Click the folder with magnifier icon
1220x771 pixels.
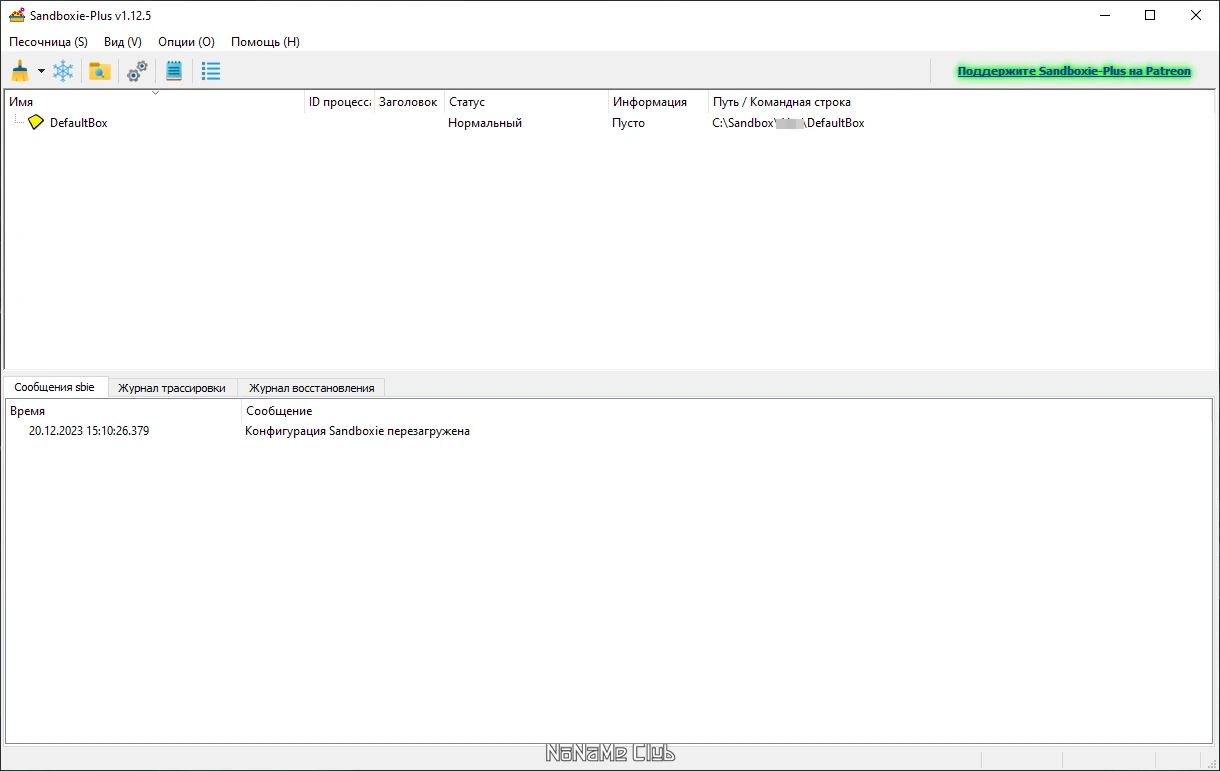(99, 71)
